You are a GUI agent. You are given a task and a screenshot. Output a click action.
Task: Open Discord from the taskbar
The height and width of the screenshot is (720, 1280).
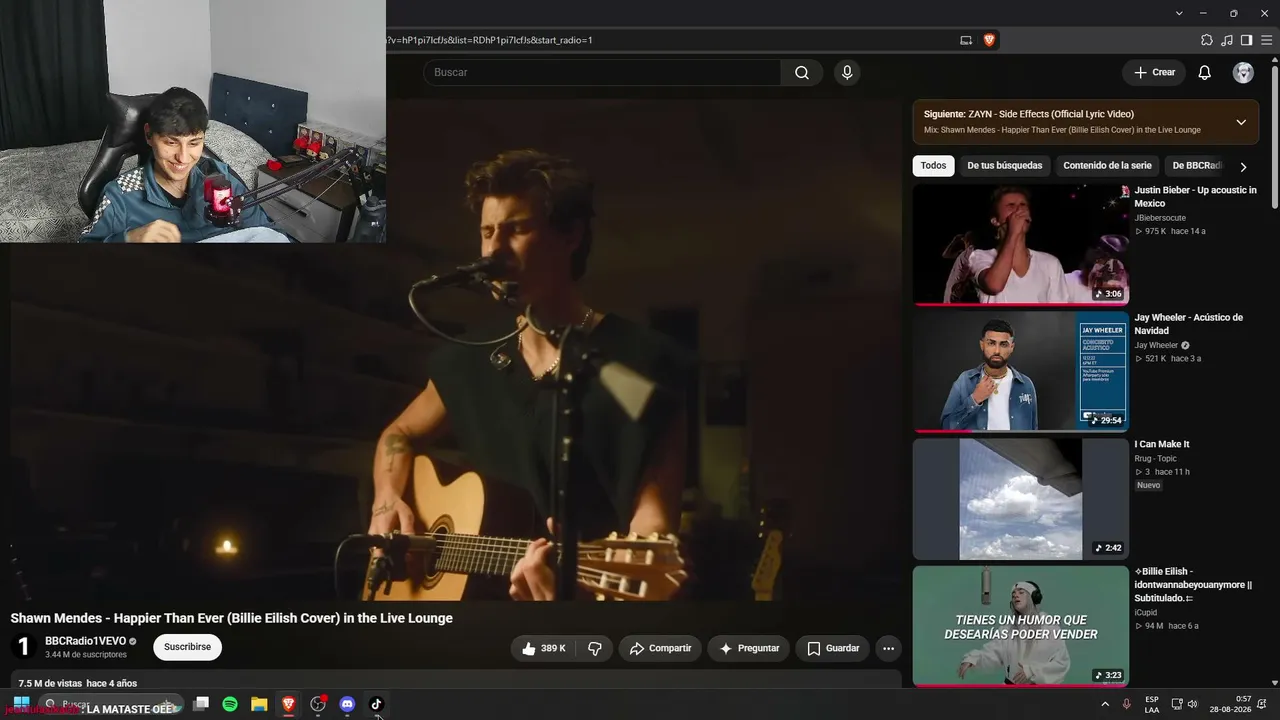coord(347,704)
